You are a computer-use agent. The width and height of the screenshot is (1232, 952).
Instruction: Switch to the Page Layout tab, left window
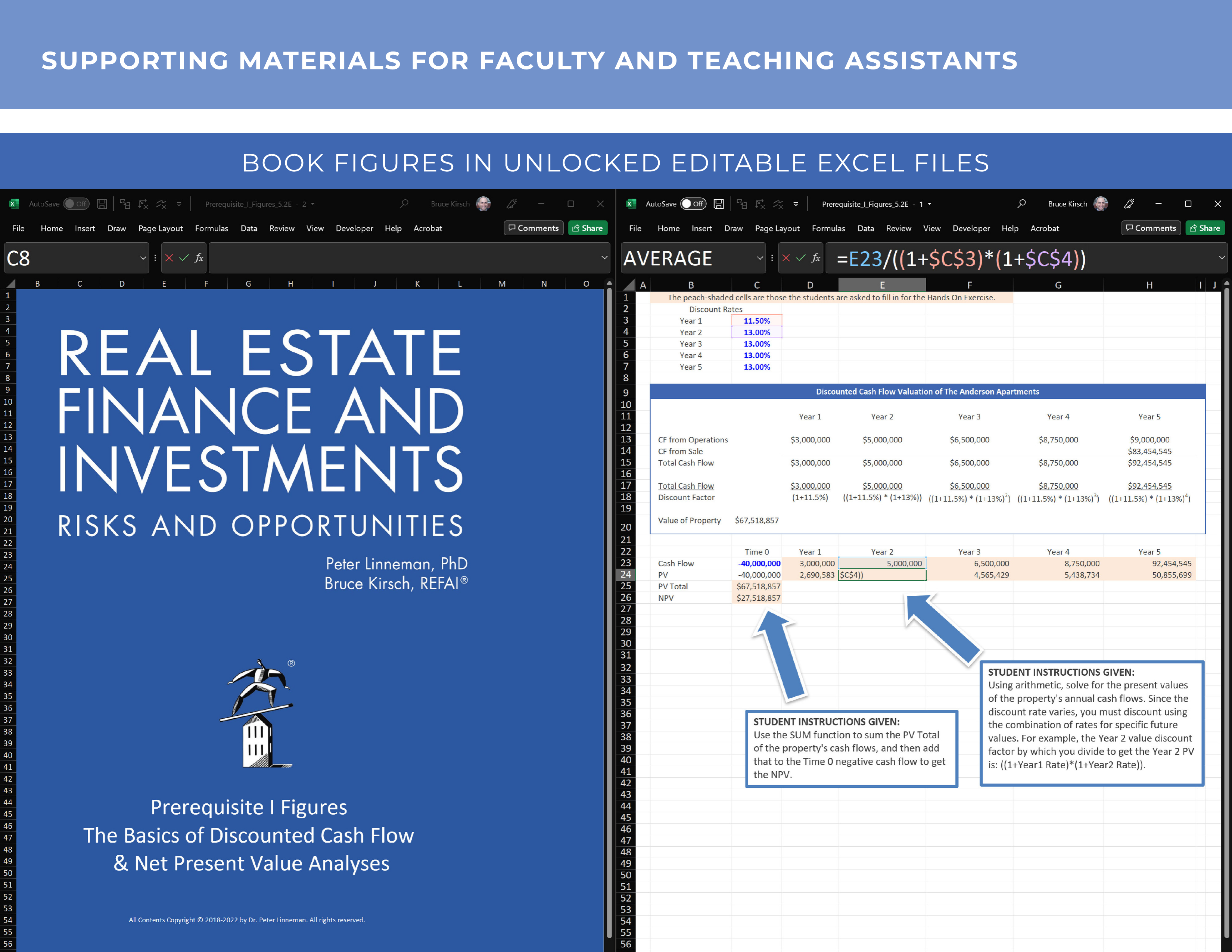tap(160, 228)
